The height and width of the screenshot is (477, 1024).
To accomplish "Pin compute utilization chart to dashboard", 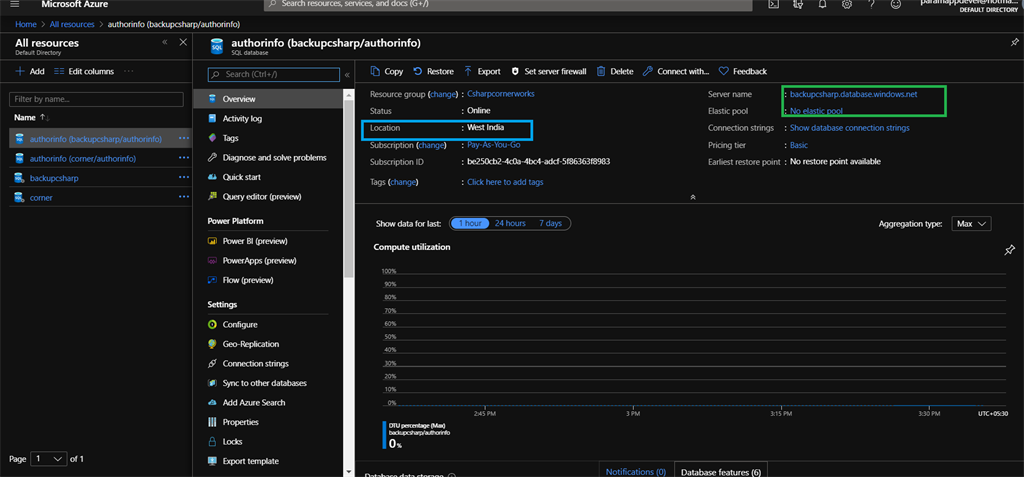I will [1009, 250].
